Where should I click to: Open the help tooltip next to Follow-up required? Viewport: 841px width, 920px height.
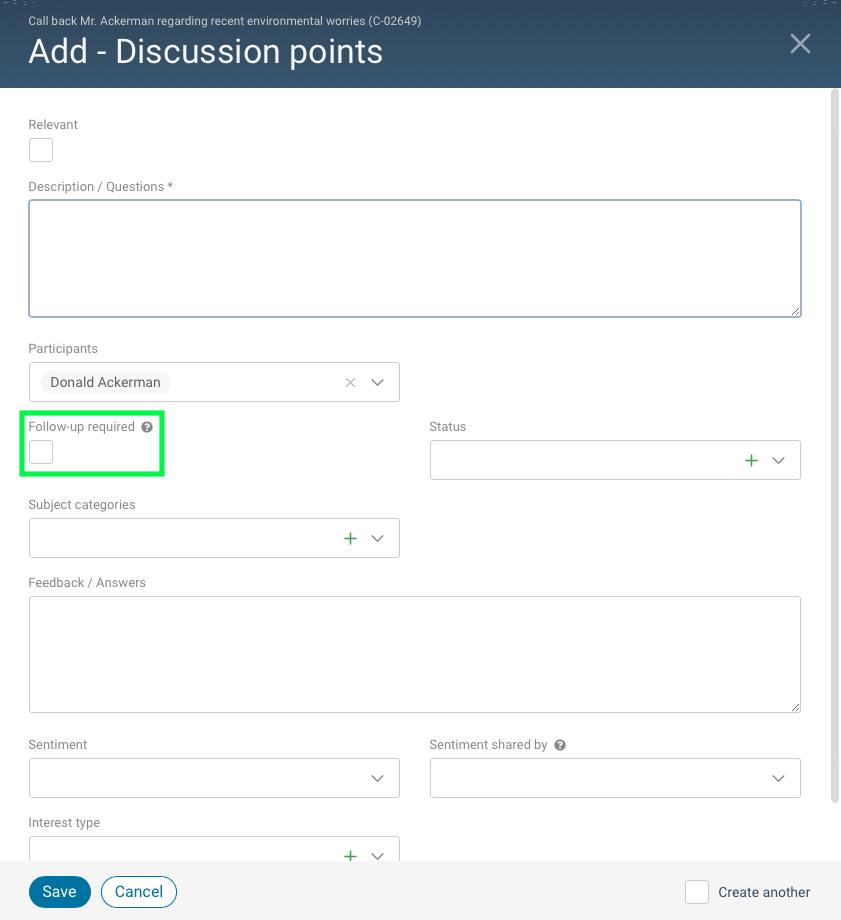point(147,426)
